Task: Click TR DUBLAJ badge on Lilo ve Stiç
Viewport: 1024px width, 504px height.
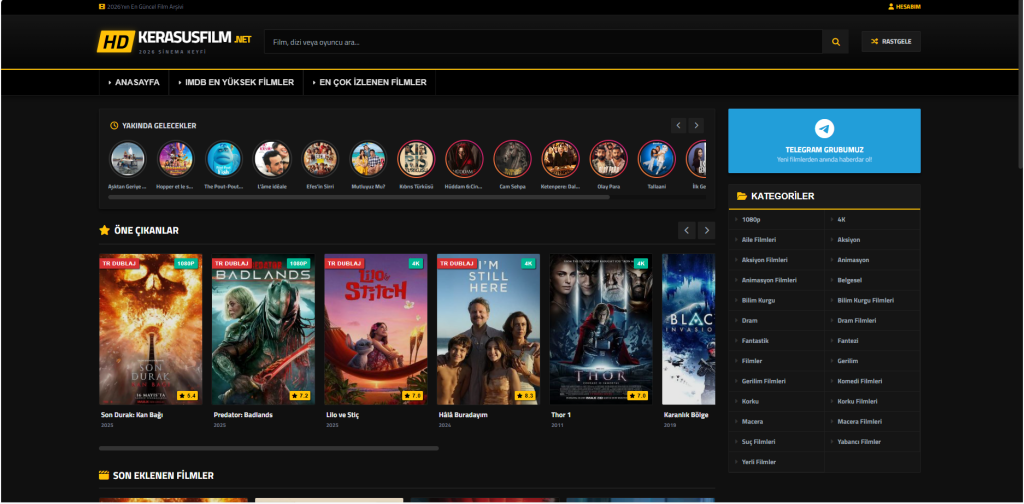Action: pos(344,263)
